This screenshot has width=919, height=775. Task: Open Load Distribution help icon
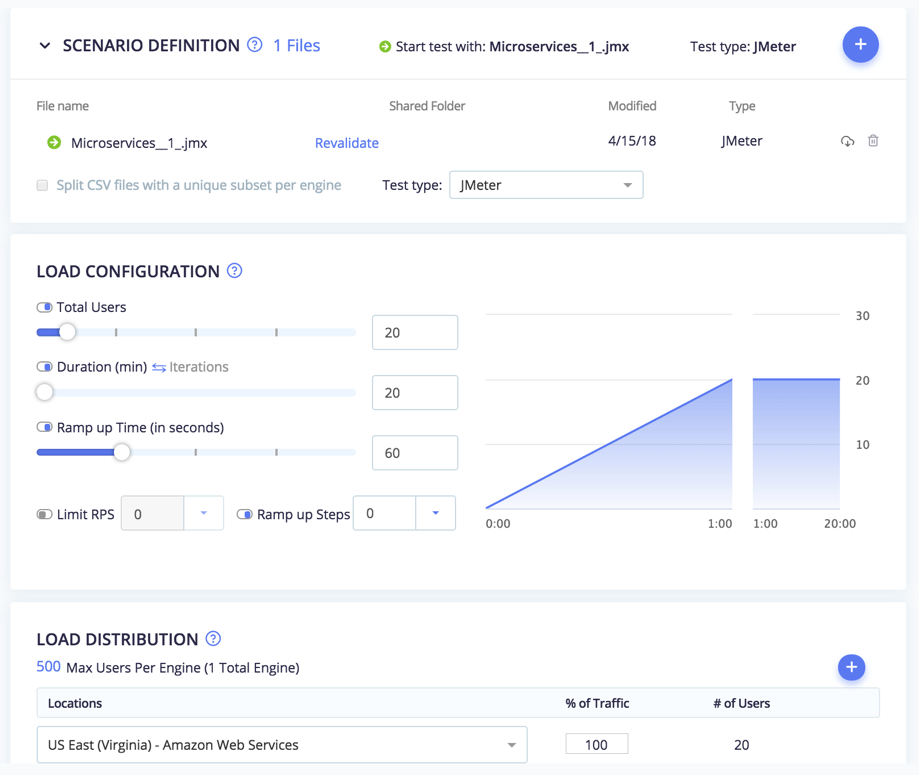point(213,638)
